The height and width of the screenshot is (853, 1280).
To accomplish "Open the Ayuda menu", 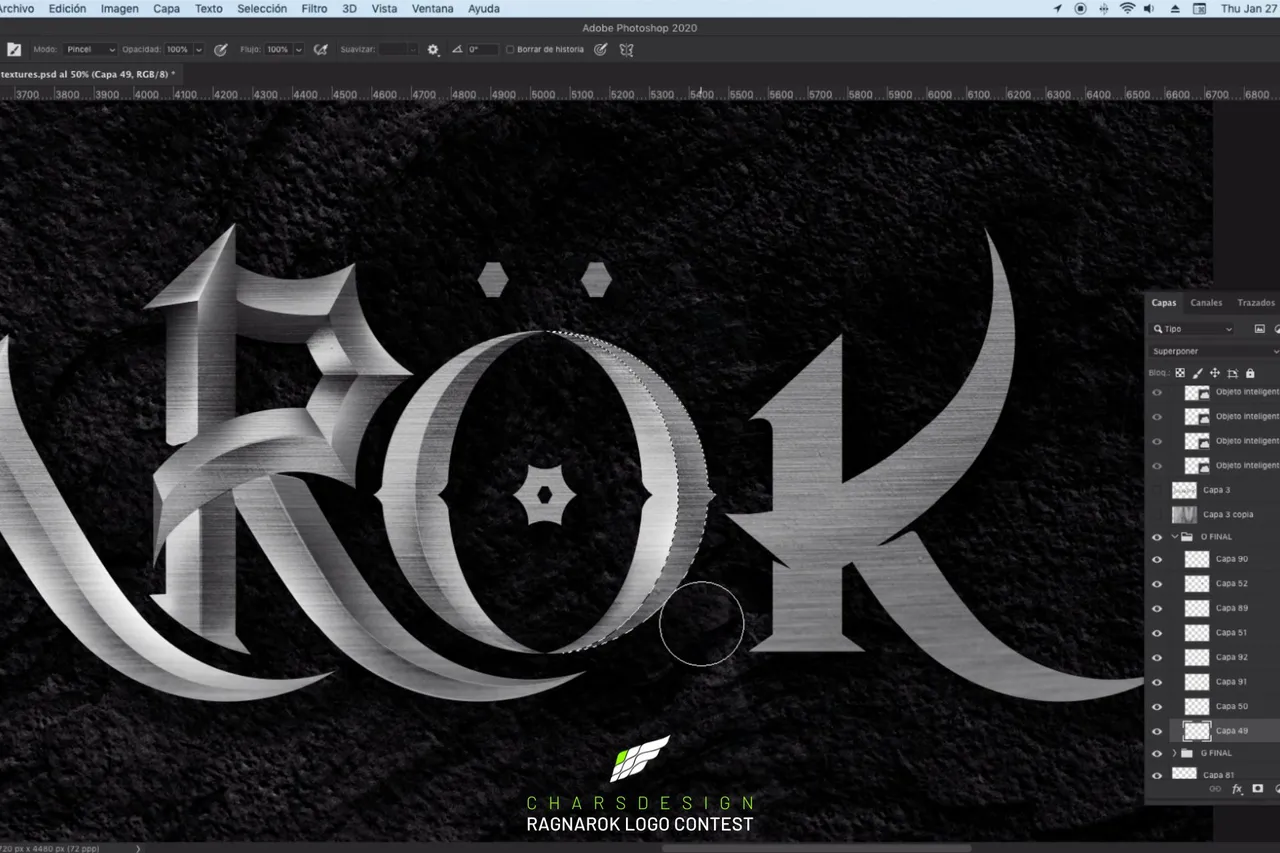I will pyautogui.click(x=484, y=8).
